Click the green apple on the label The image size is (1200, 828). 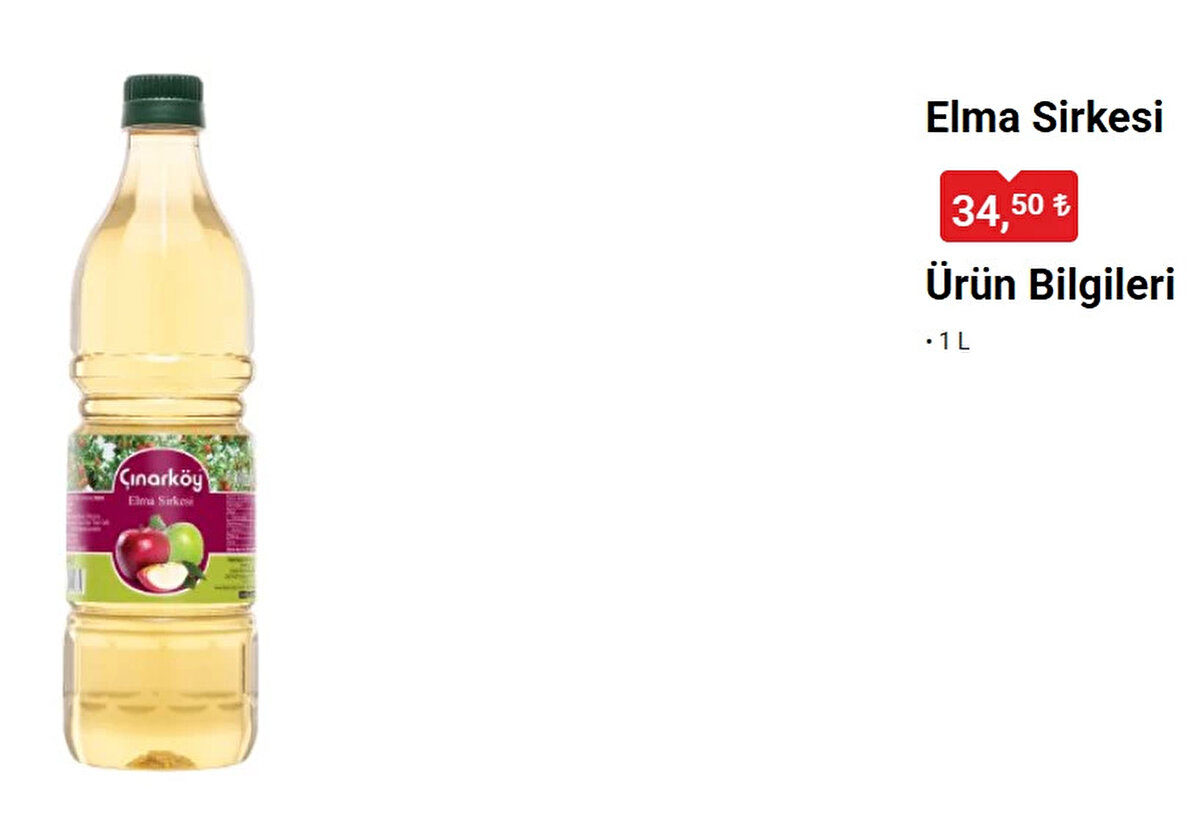coord(185,543)
